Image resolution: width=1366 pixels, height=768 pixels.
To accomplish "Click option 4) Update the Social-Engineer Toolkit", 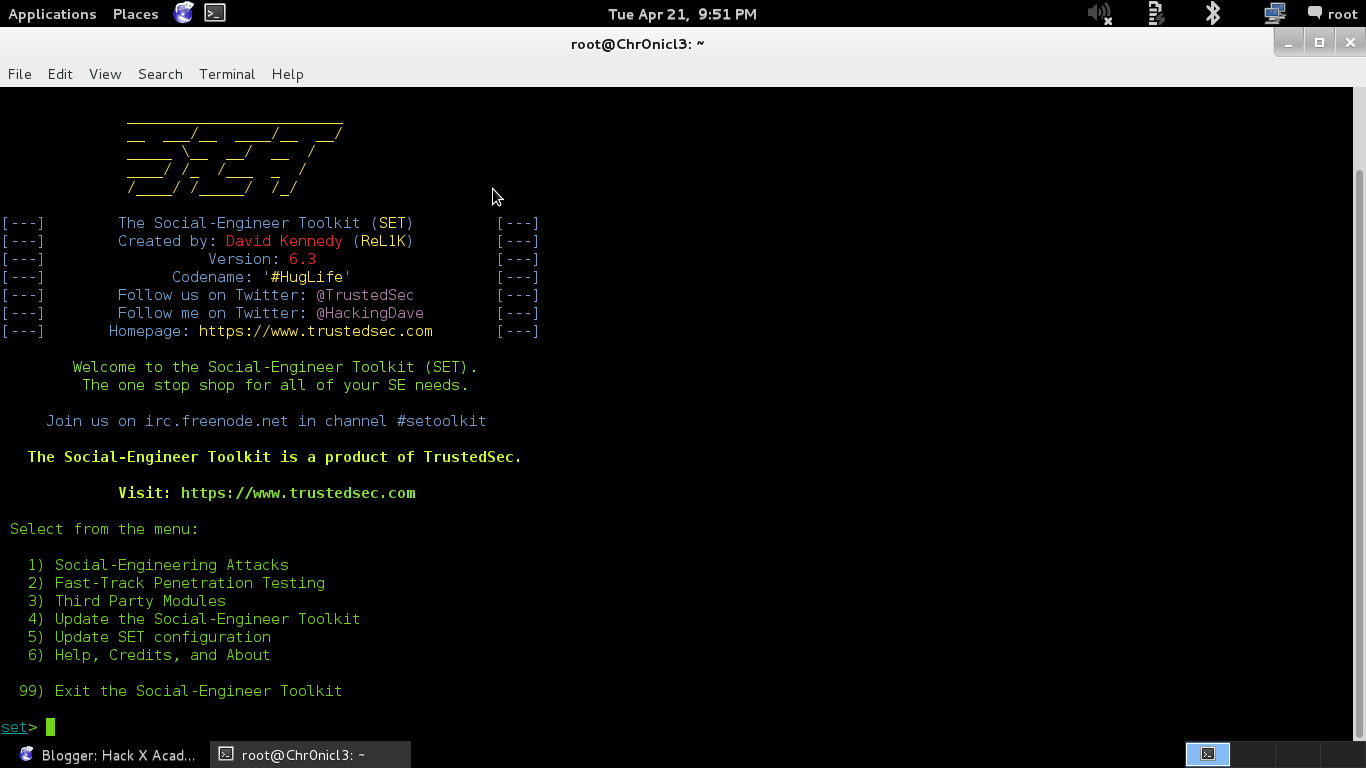I will click(194, 619).
